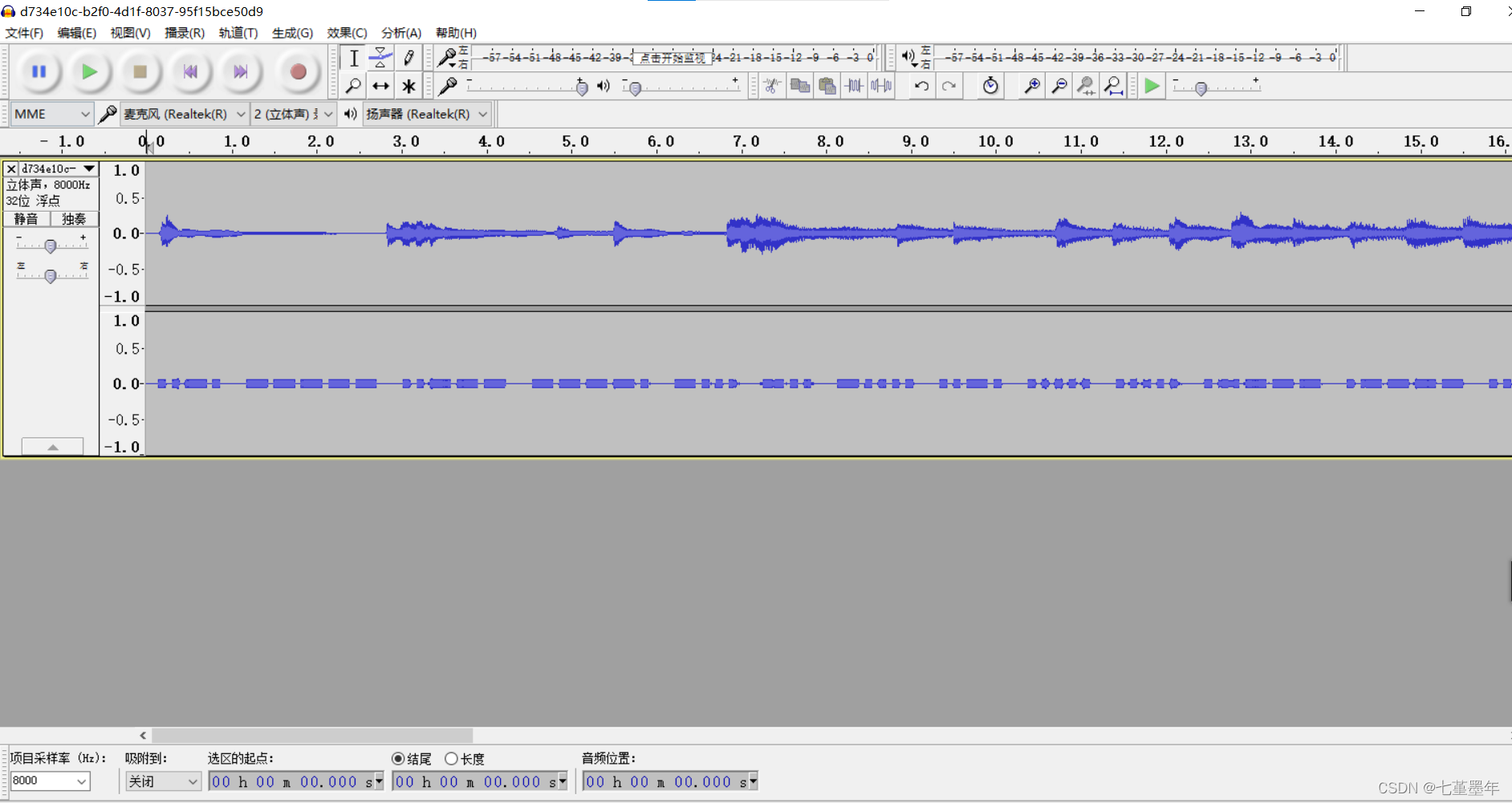This screenshot has width=1512, height=803.
Task: Select the Draw (pencil) tool
Action: (x=408, y=58)
